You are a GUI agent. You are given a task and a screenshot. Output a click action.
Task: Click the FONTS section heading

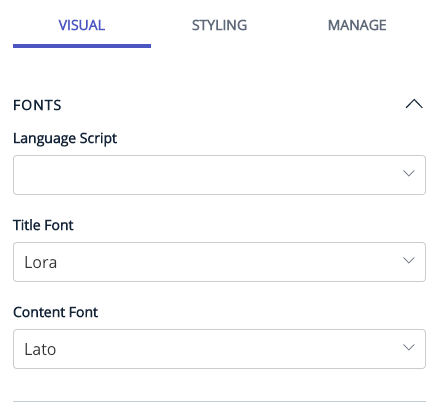click(37, 105)
